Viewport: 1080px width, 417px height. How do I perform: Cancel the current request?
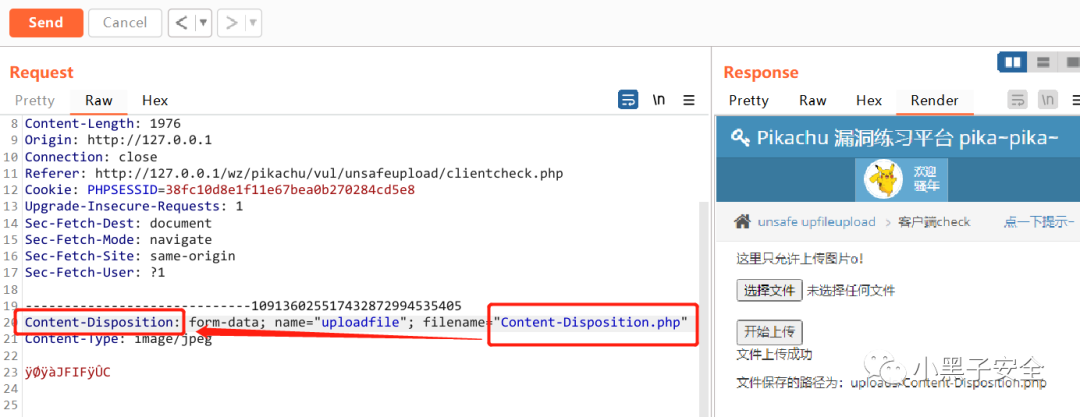tap(125, 23)
